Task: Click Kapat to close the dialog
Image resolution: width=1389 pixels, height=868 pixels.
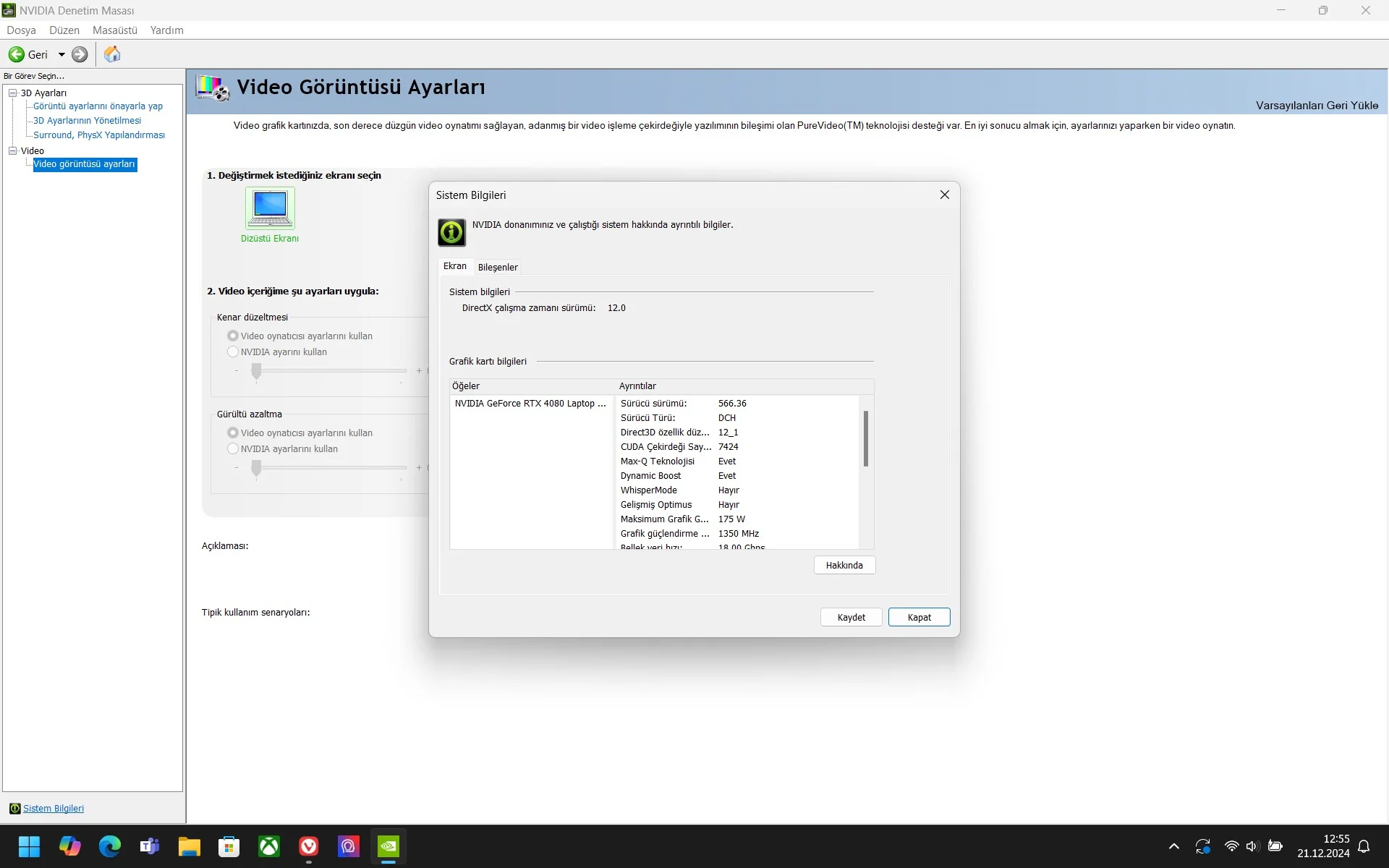Action: tap(919, 617)
